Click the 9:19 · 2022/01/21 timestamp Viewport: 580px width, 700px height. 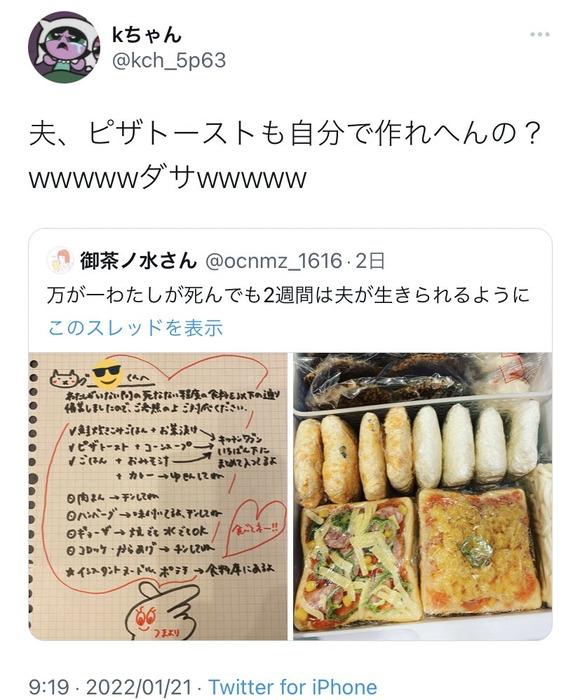coord(110,686)
